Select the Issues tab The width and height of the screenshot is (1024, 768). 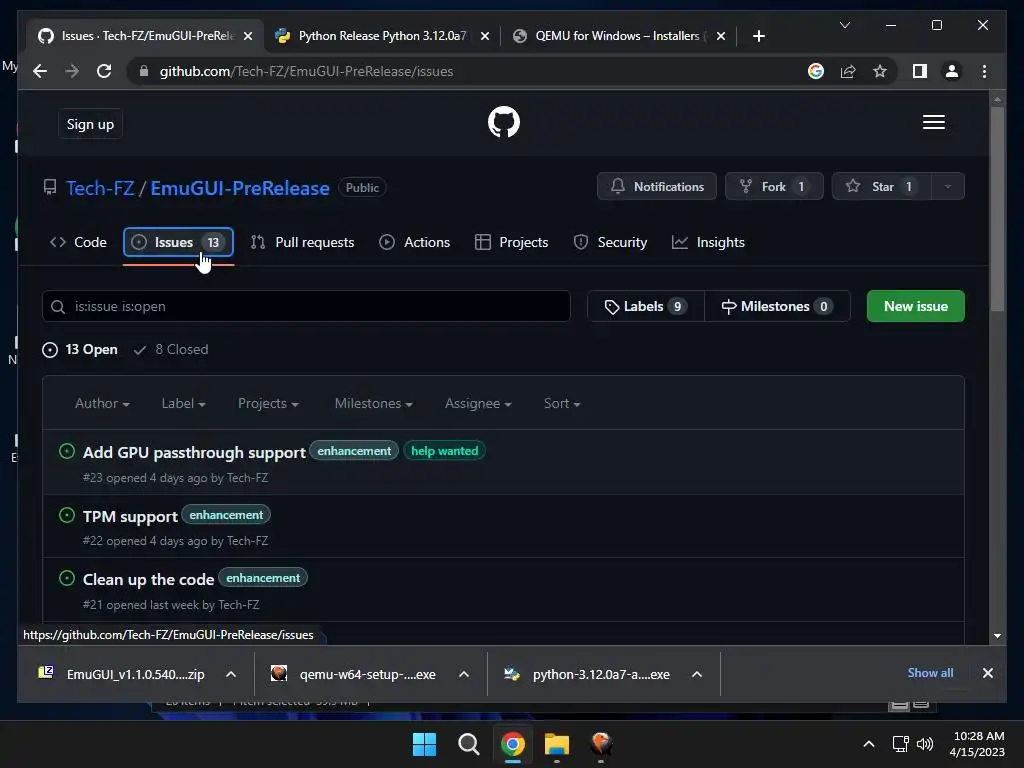click(178, 242)
